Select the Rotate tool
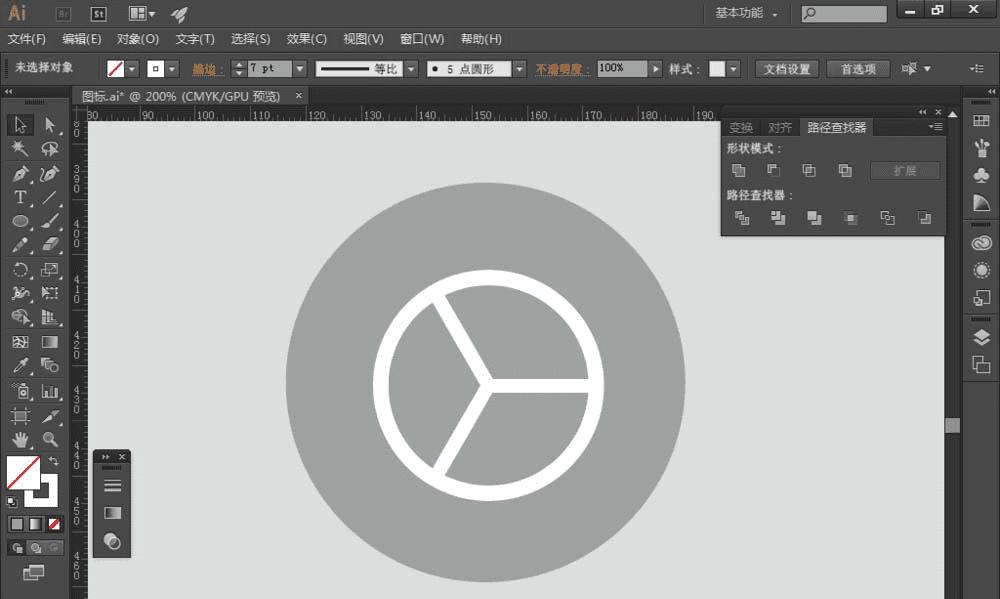1000x599 pixels. click(20, 269)
